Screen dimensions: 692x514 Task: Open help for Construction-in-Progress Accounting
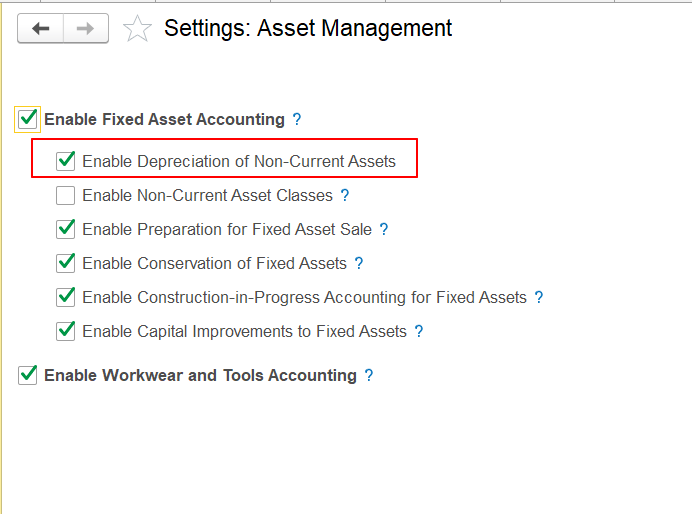tap(539, 298)
